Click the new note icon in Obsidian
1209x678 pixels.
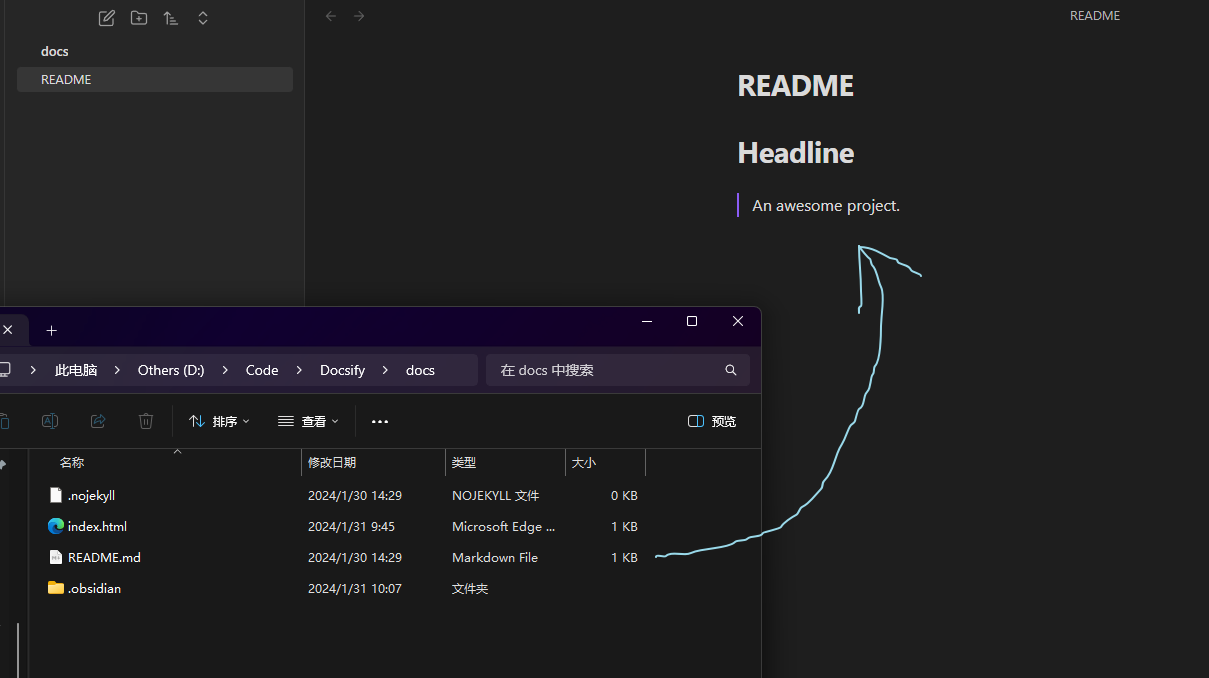pos(107,18)
